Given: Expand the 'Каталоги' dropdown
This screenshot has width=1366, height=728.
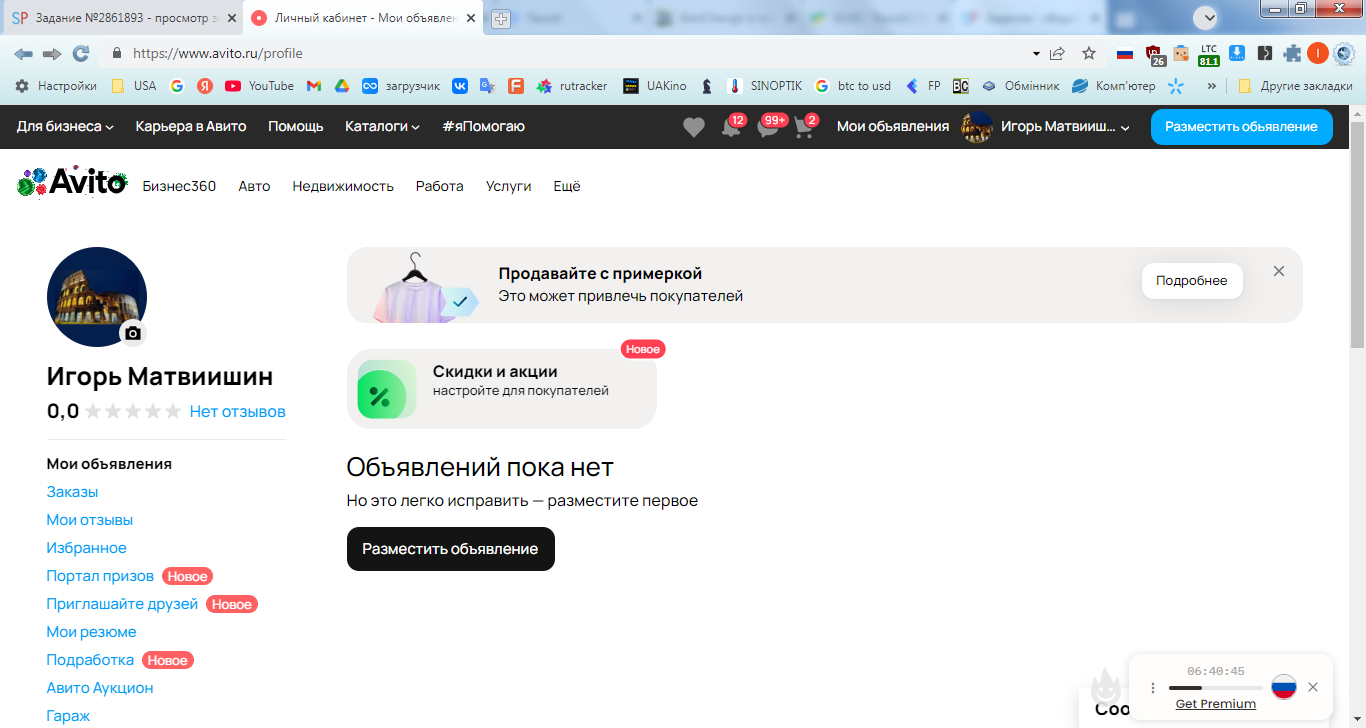Looking at the screenshot, I should 382,127.
